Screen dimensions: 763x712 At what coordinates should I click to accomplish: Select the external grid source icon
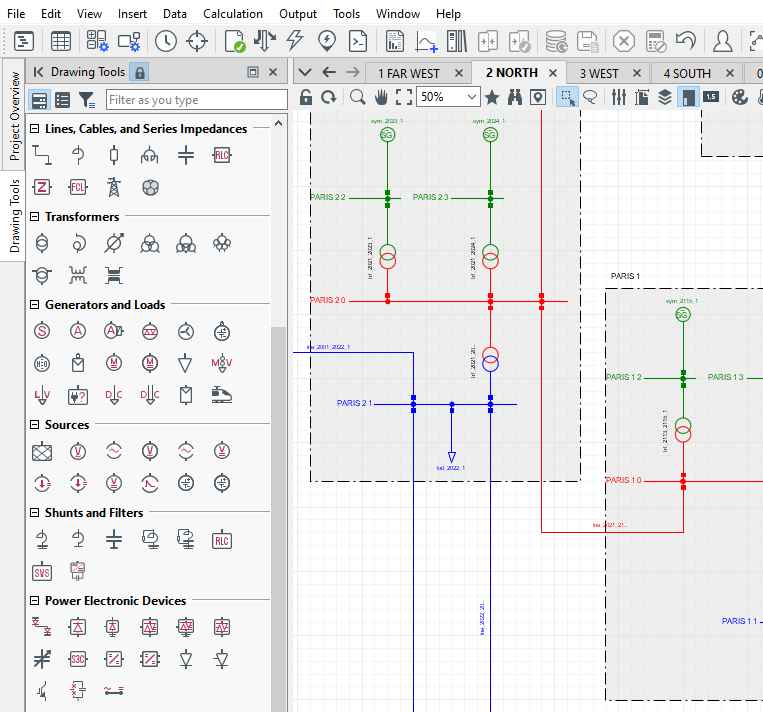click(x=42, y=452)
